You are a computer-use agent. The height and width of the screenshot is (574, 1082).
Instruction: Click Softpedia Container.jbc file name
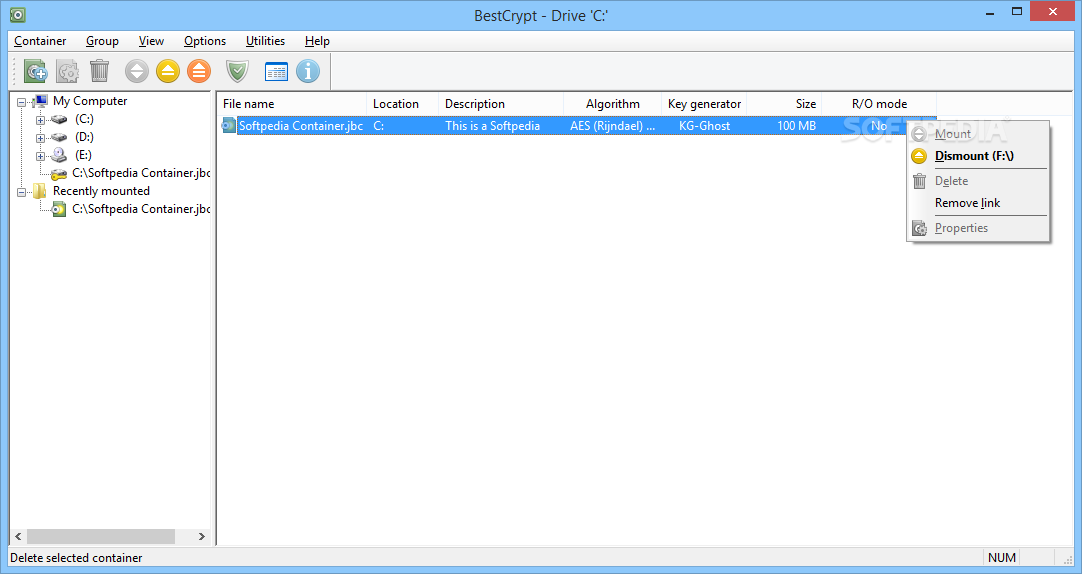point(301,126)
